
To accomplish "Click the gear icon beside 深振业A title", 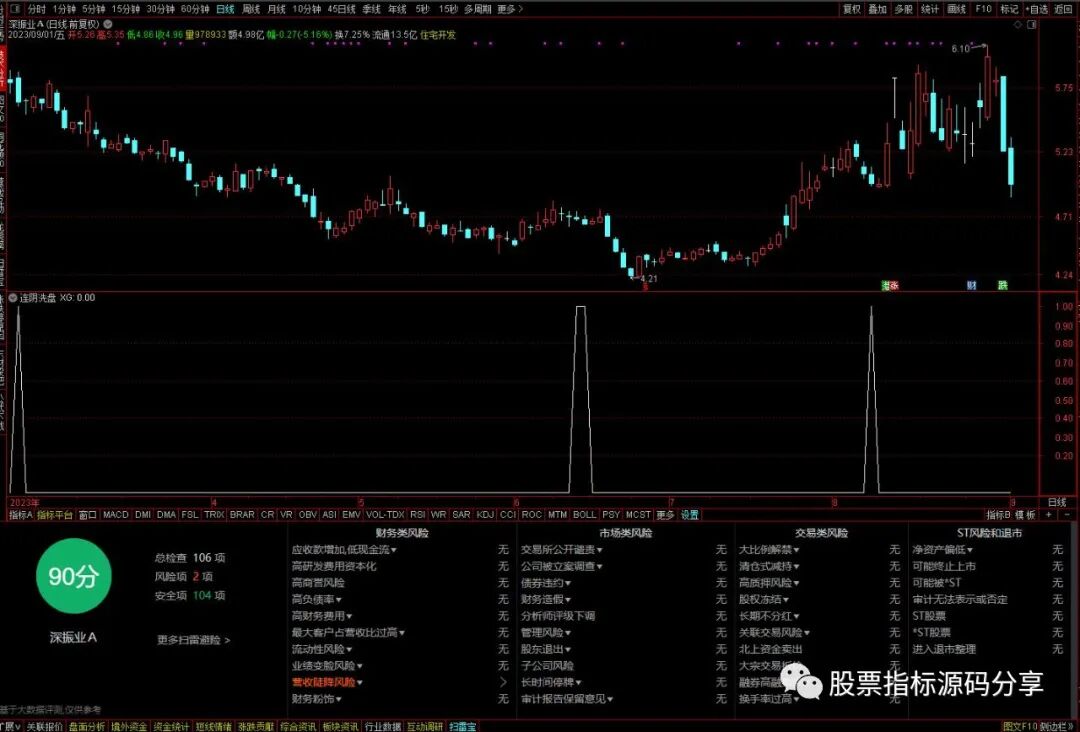I will [x=107, y=24].
